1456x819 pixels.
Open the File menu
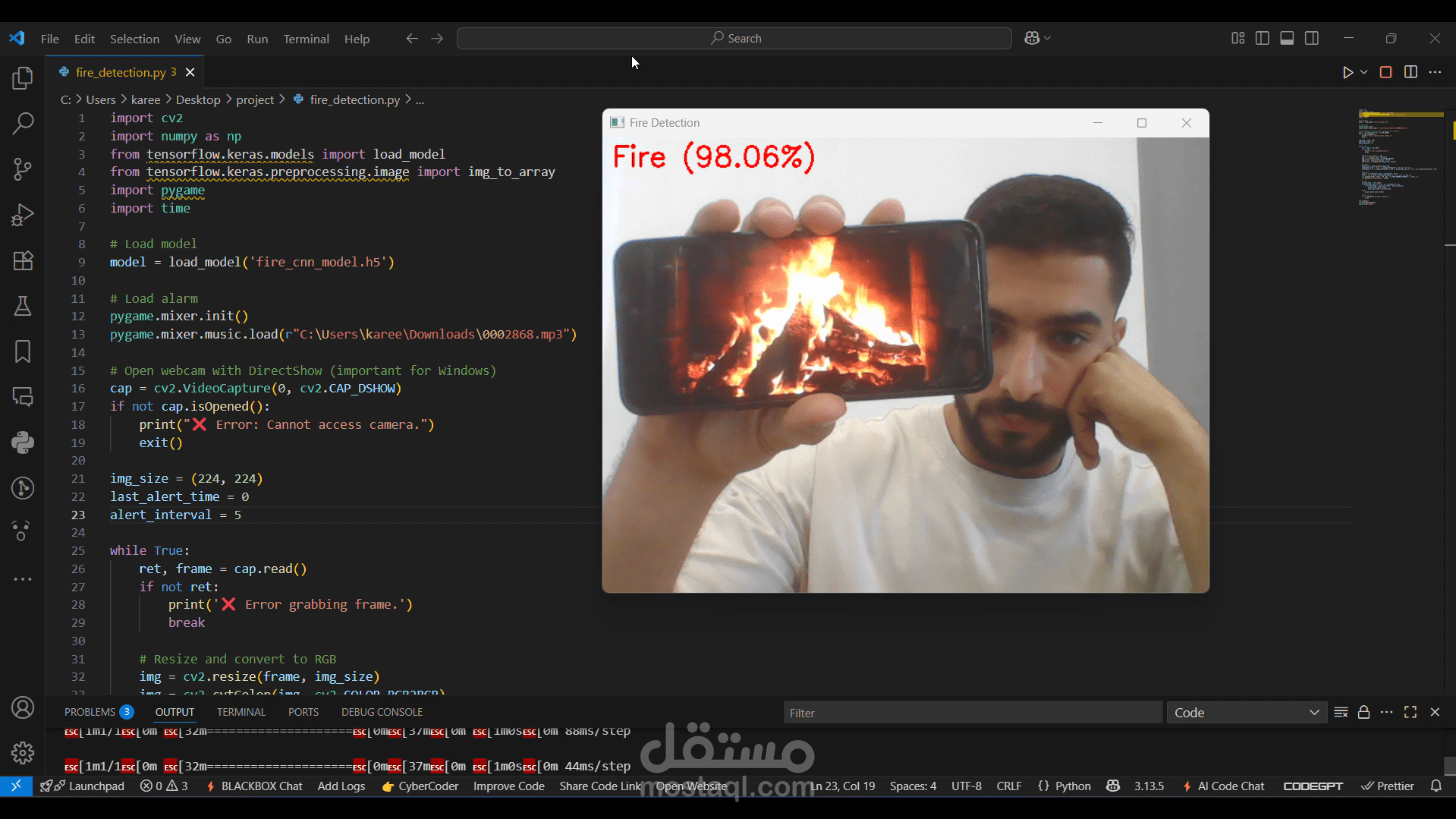click(50, 39)
